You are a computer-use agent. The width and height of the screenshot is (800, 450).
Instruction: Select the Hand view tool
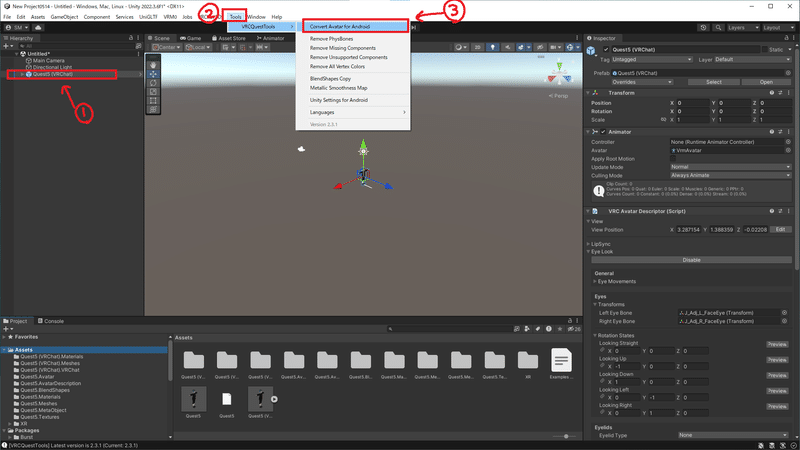pos(153,65)
